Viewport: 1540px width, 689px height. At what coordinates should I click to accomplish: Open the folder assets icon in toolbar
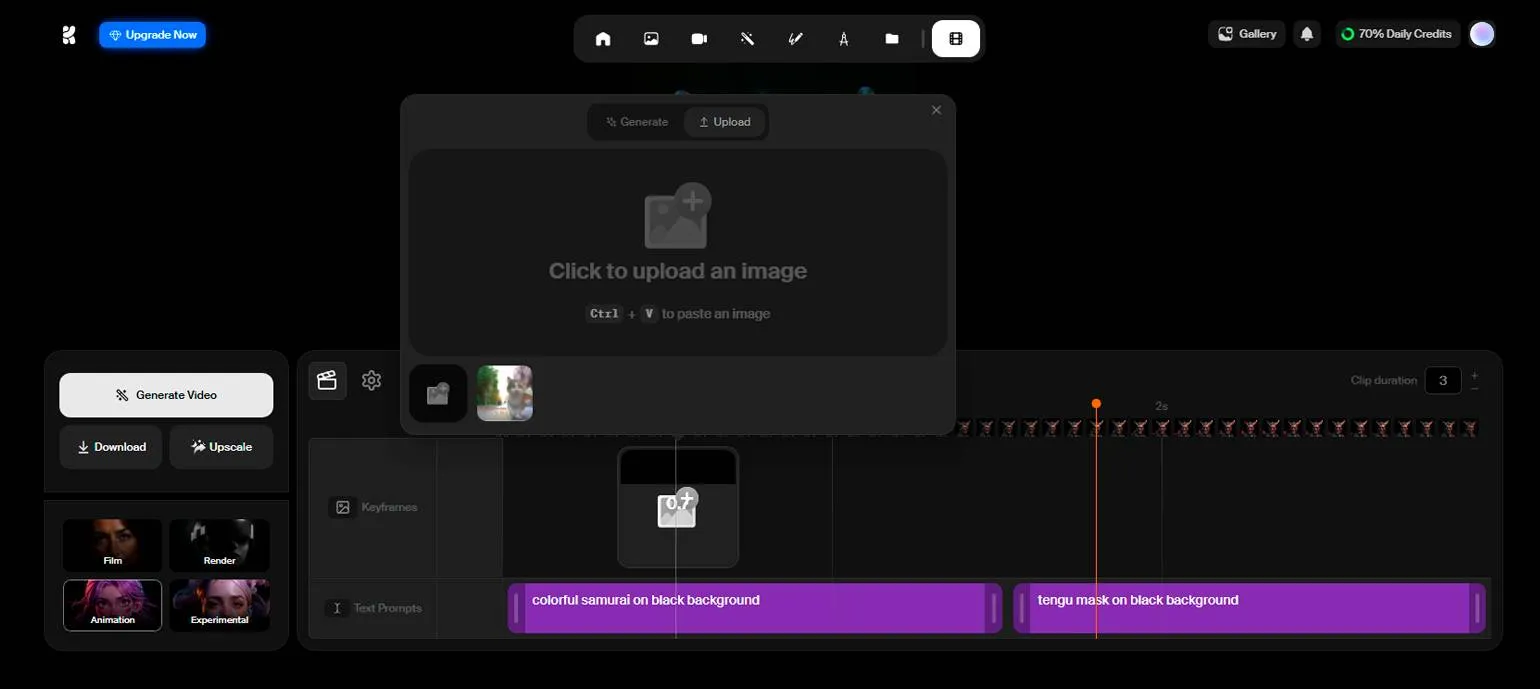coord(892,39)
